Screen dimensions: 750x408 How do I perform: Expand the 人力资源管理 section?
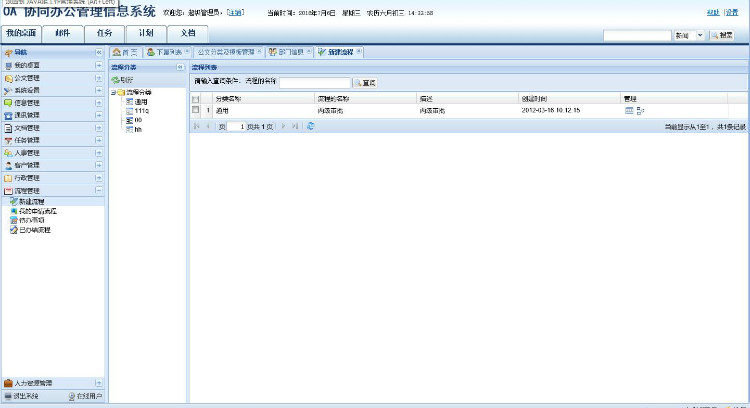coord(99,383)
